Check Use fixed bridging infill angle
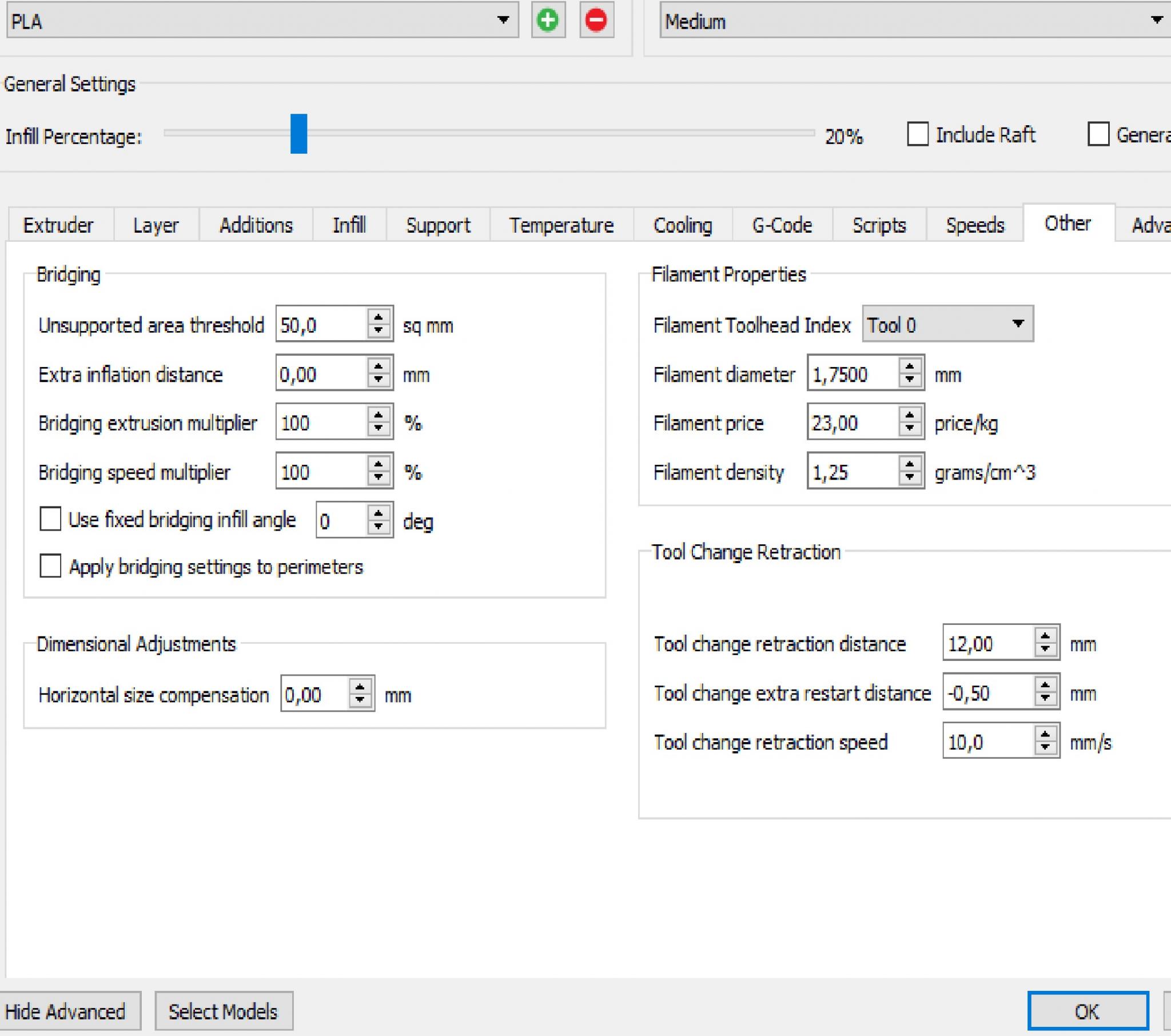Viewport: 1171px width, 1036px height. point(50,519)
